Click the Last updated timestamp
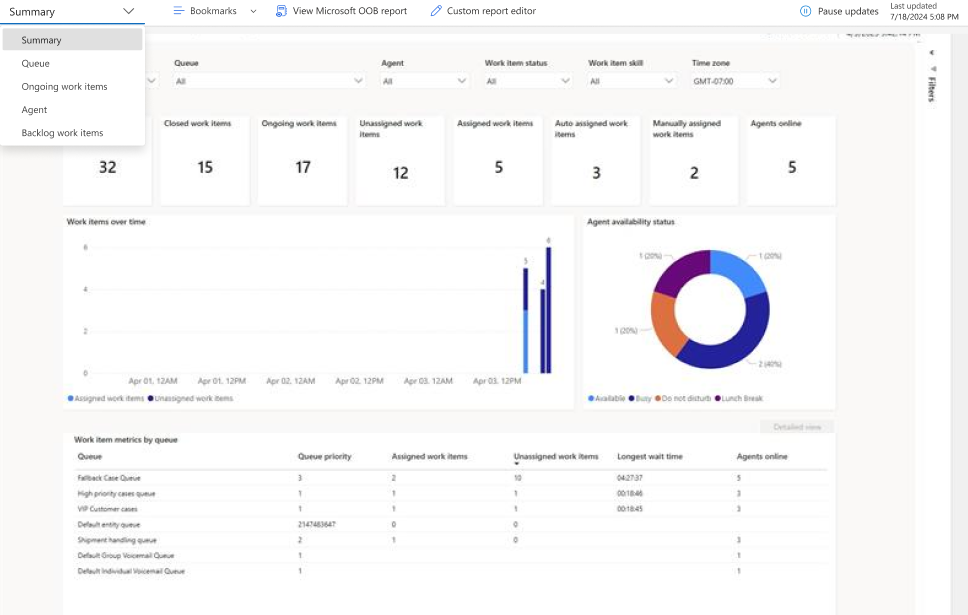Viewport: 968px width, 615px height. click(x=924, y=17)
